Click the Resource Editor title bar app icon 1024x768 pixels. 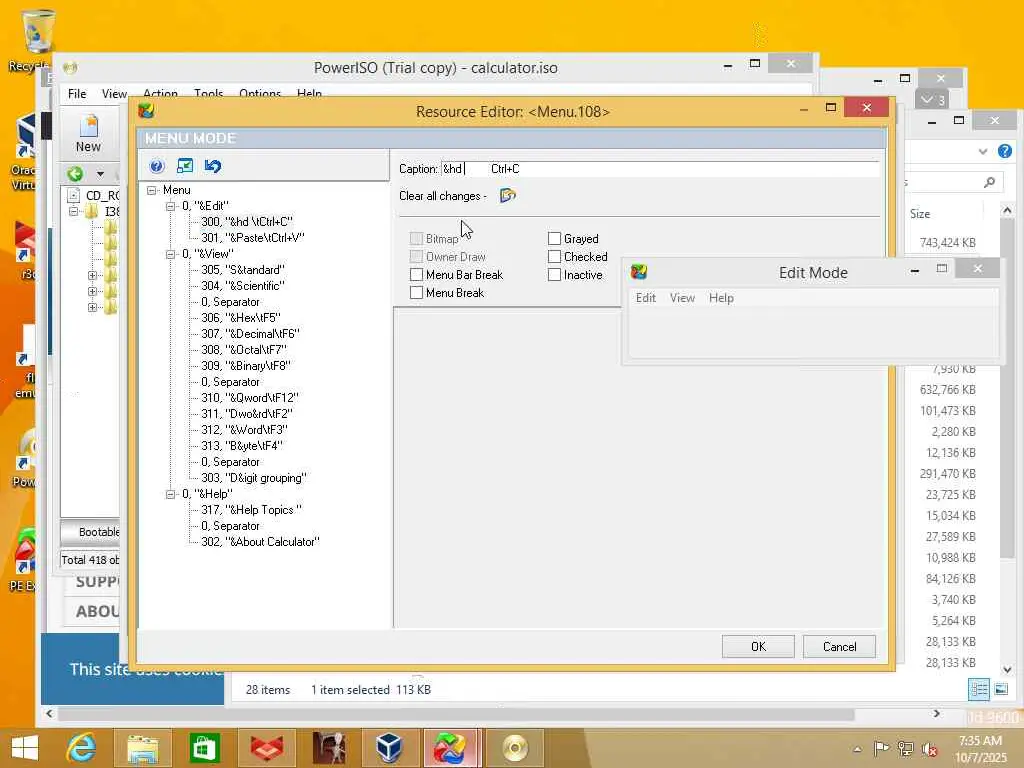(x=146, y=111)
